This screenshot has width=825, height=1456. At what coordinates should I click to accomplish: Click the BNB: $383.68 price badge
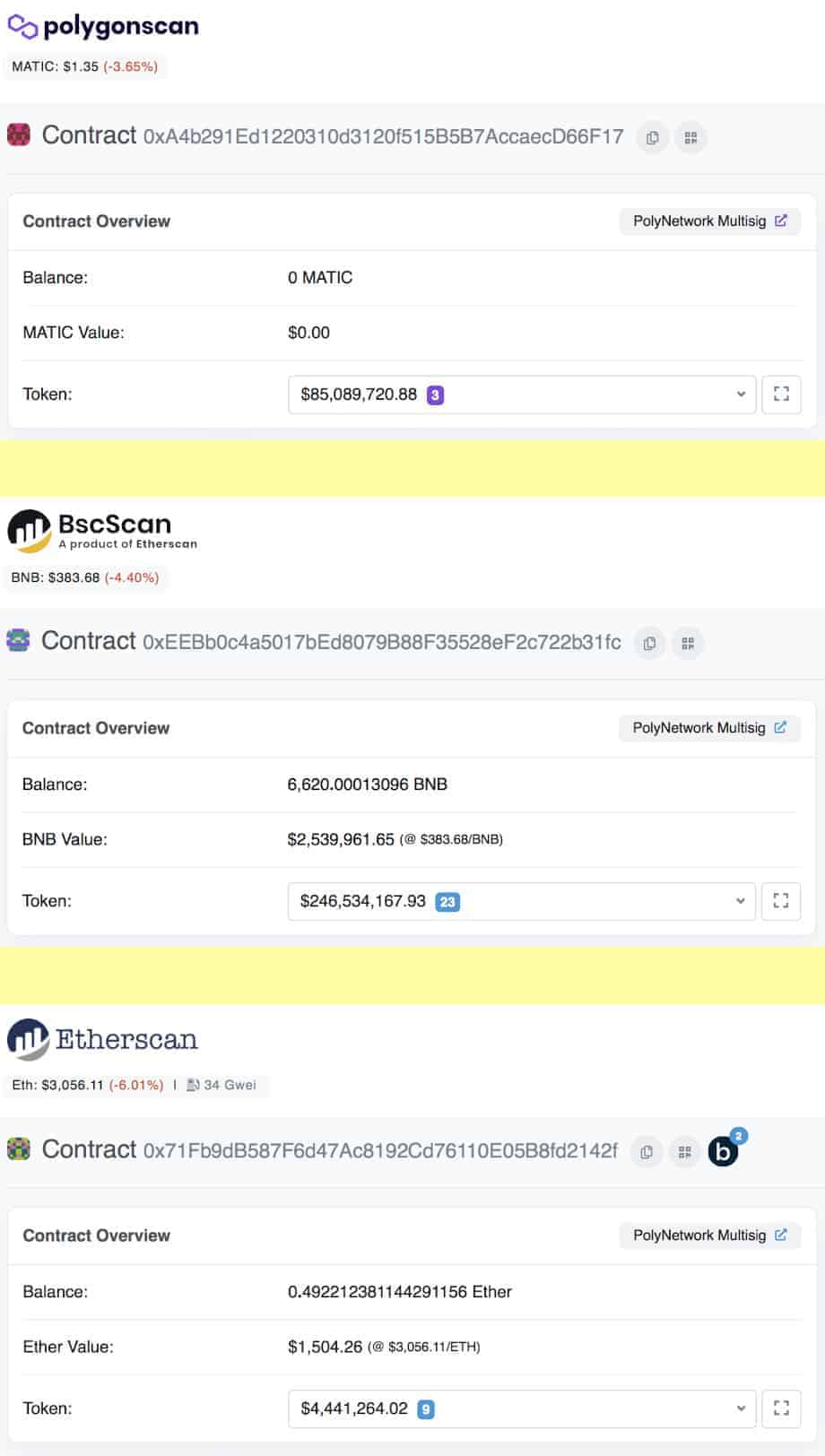(x=85, y=577)
